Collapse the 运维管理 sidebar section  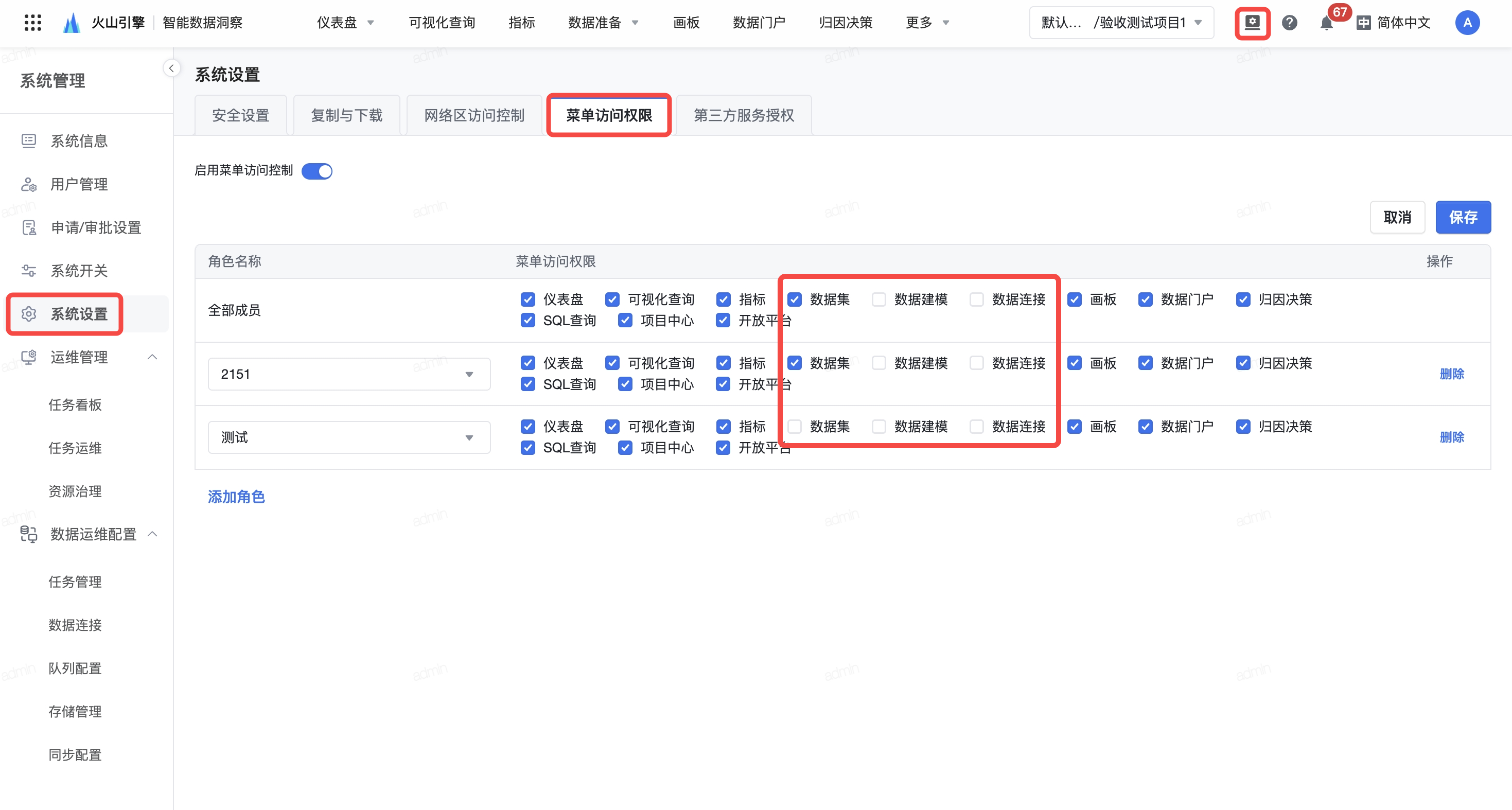pos(152,357)
